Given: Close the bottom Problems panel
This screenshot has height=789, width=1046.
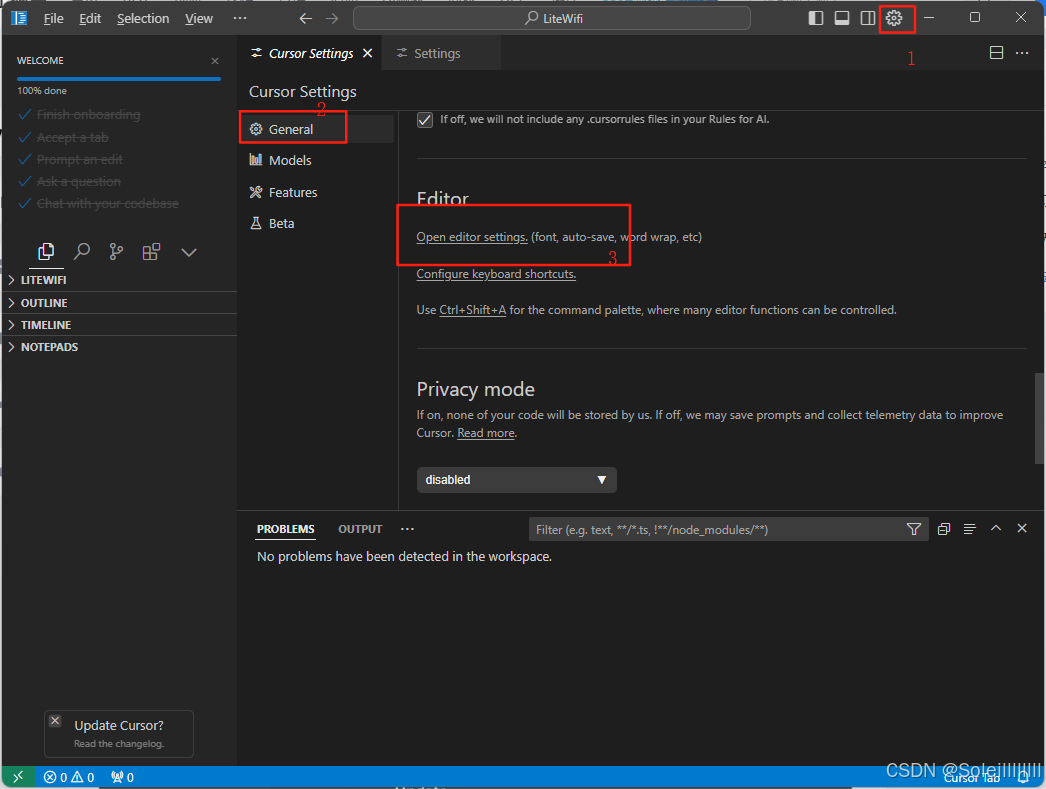Looking at the screenshot, I should 1021,528.
